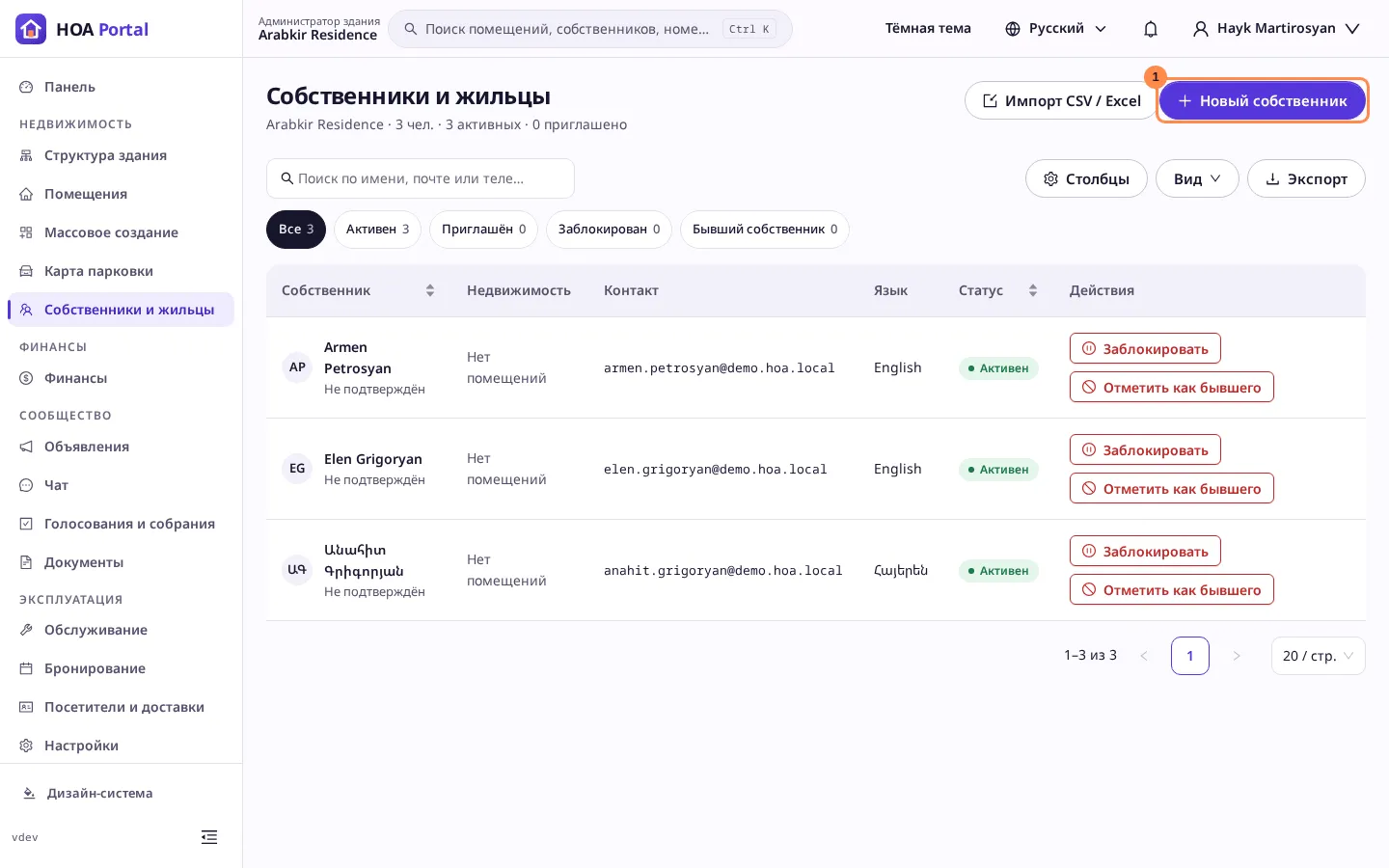Open Настройки in sidebar

[x=121, y=746]
